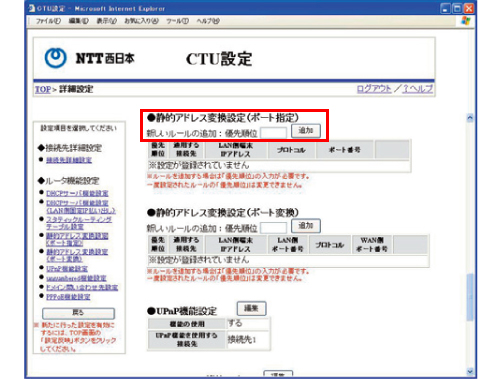Open the unnumbered機能設定 sidebar link

[76, 278]
